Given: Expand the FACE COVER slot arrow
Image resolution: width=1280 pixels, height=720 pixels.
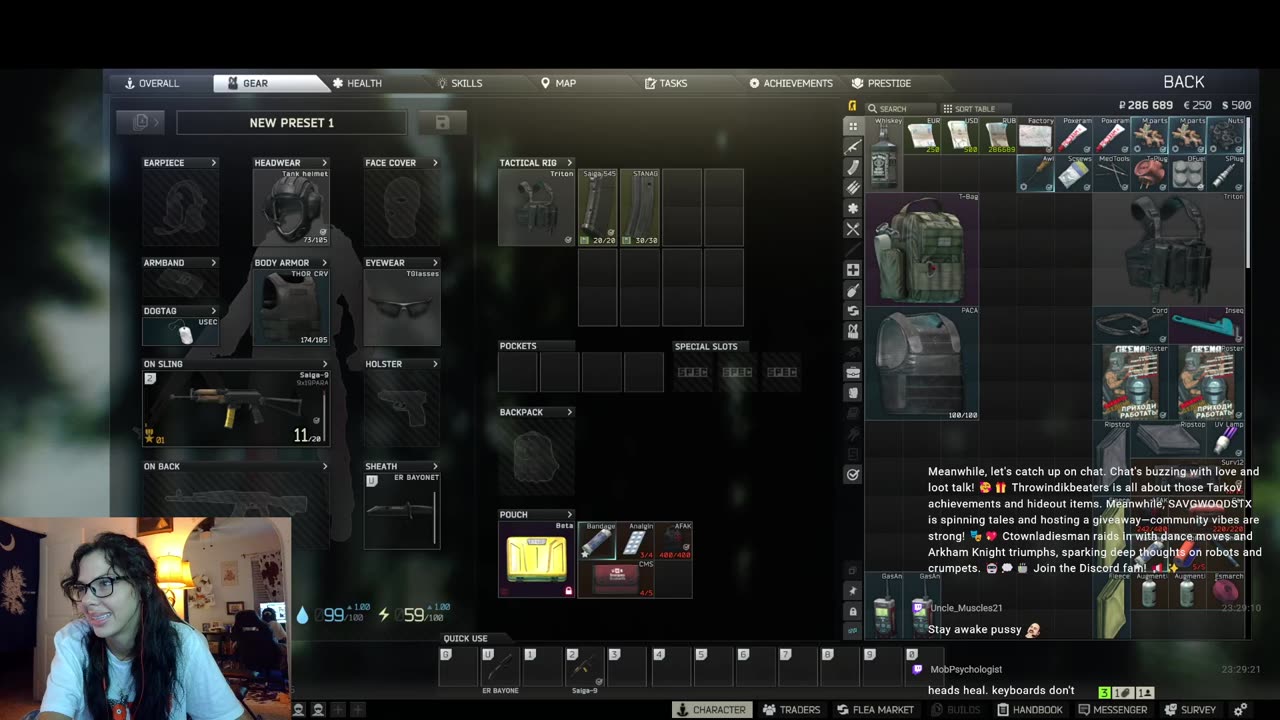Looking at the screenshot, I should point(435,163).
